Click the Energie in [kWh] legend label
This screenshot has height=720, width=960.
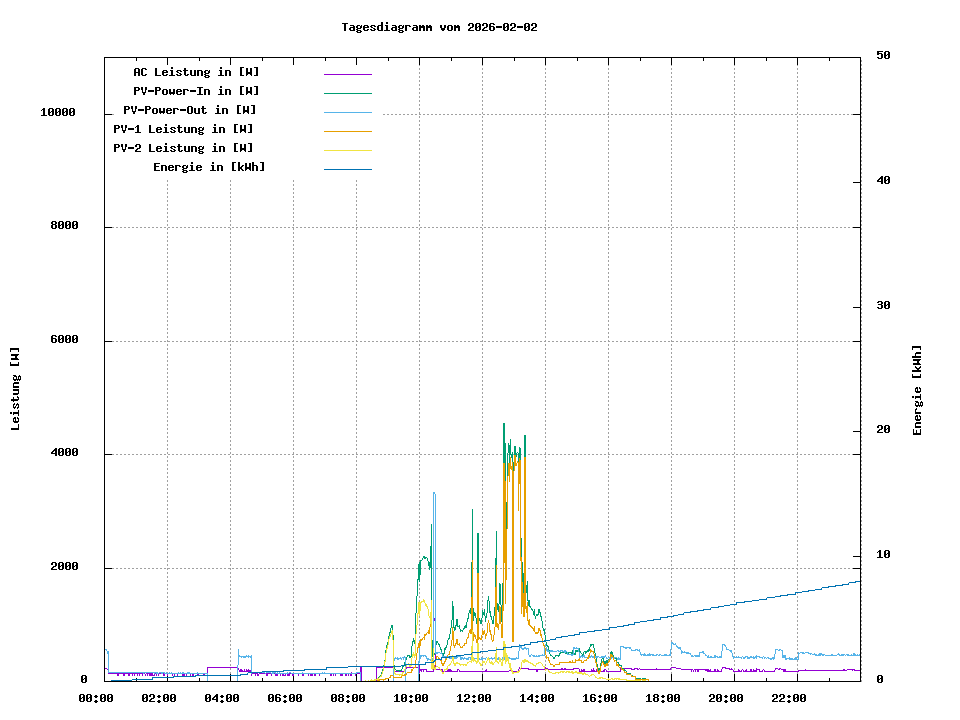[x=209, y=167]
